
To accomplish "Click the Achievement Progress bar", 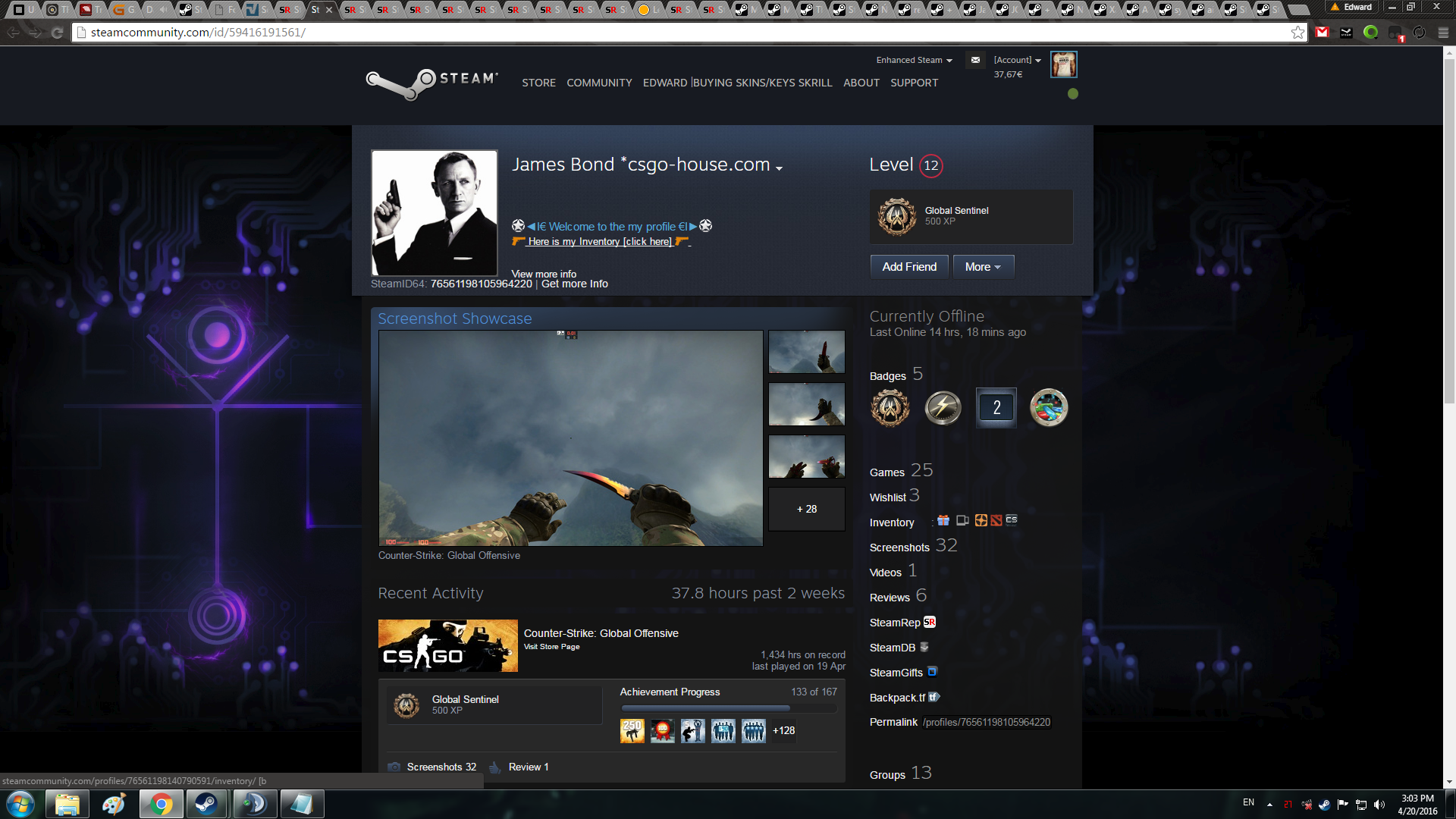I will pyautogui.click(x=728, y=708).
